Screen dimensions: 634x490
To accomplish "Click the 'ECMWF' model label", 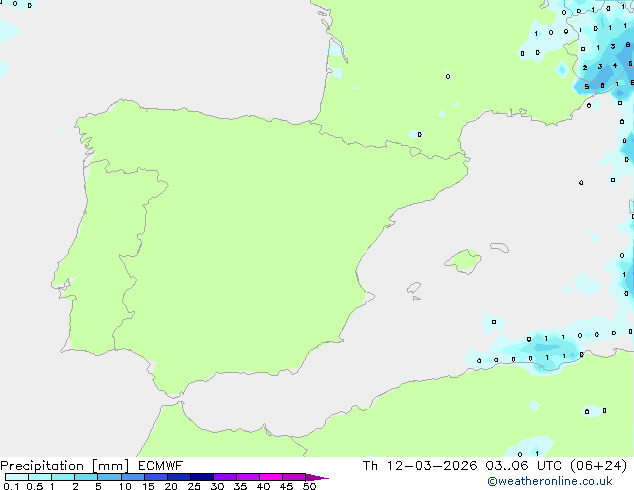I will coord(161,466).
